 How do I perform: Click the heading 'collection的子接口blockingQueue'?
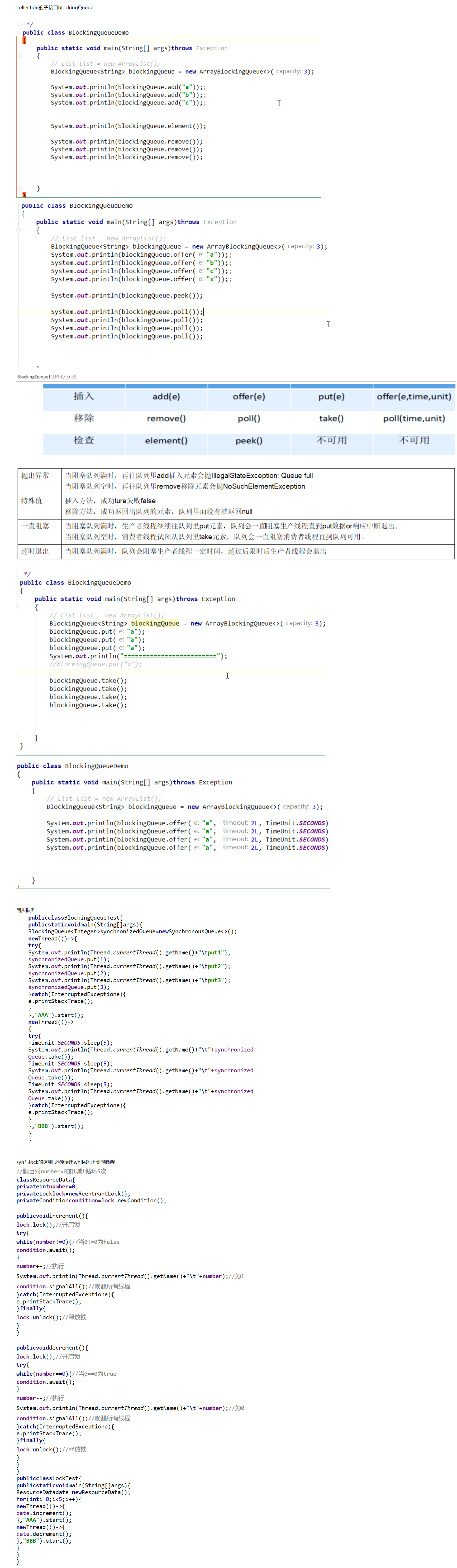pyautogui.click(x=55, y=7)
